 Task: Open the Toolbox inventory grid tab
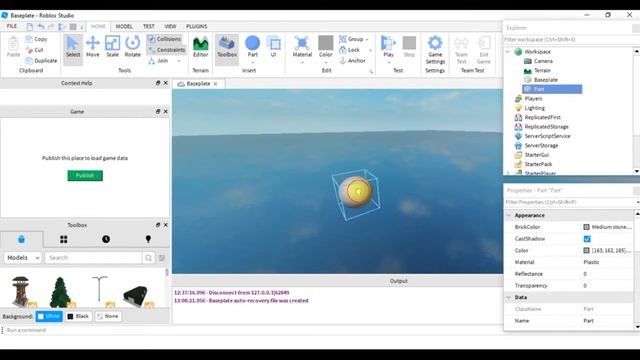point(64,239)
